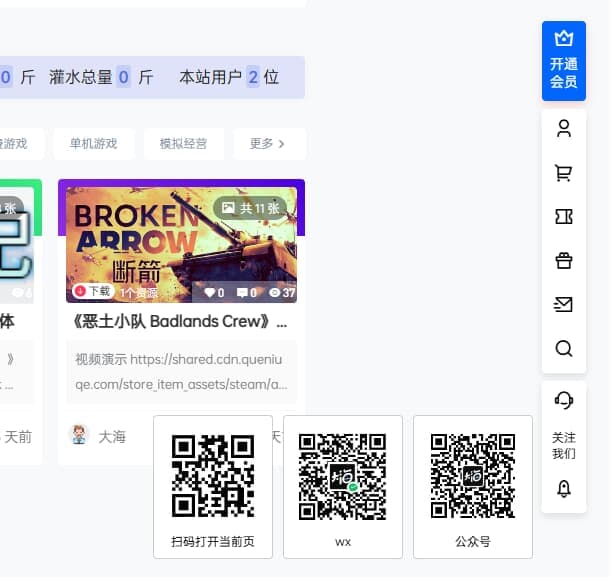The width and height of the screenshot is (611, 577).
Task: Open the gift box icon
Action: pos(563,261)
